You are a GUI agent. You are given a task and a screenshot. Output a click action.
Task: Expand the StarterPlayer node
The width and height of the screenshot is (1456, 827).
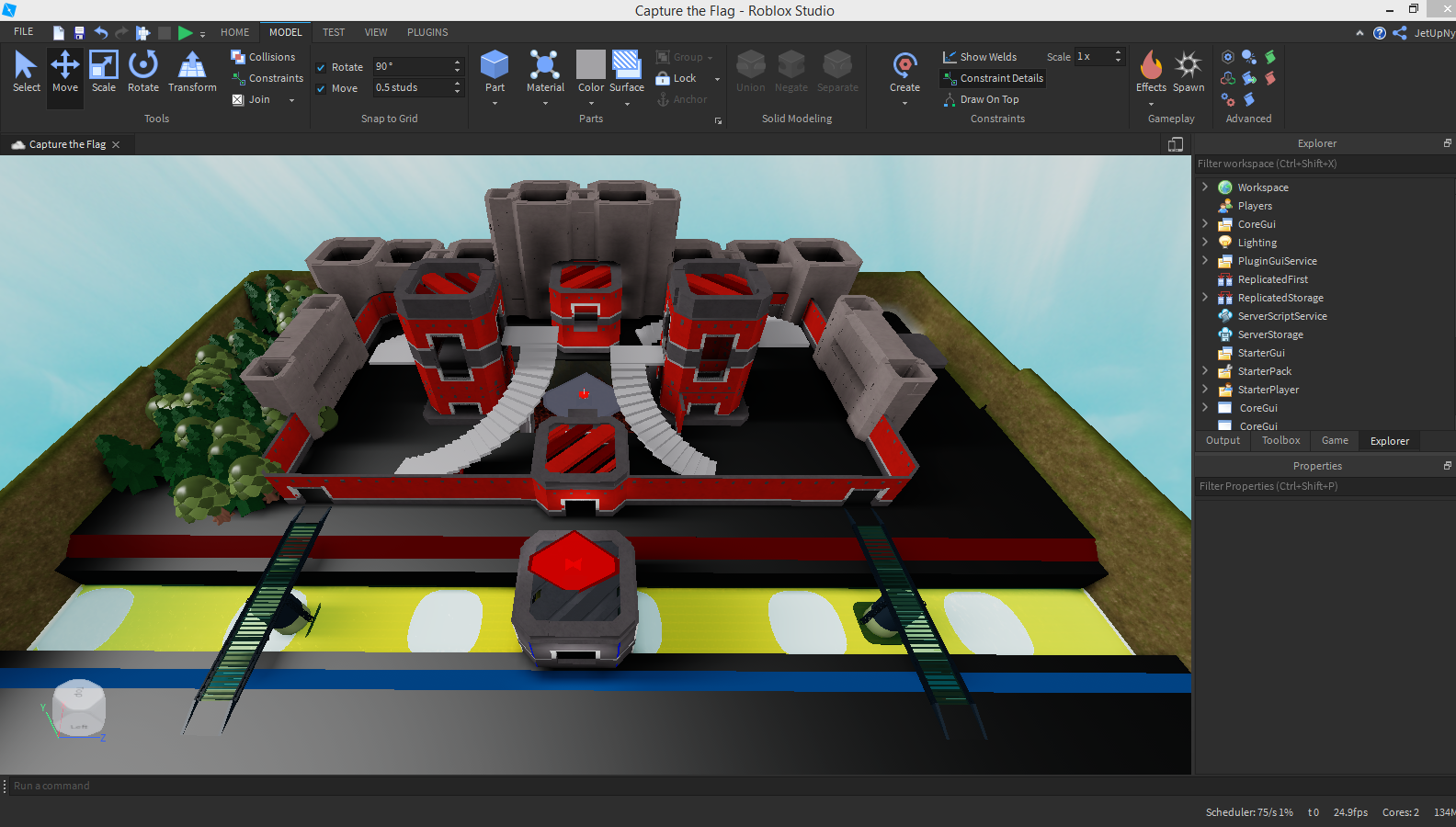pos(1205,389)
